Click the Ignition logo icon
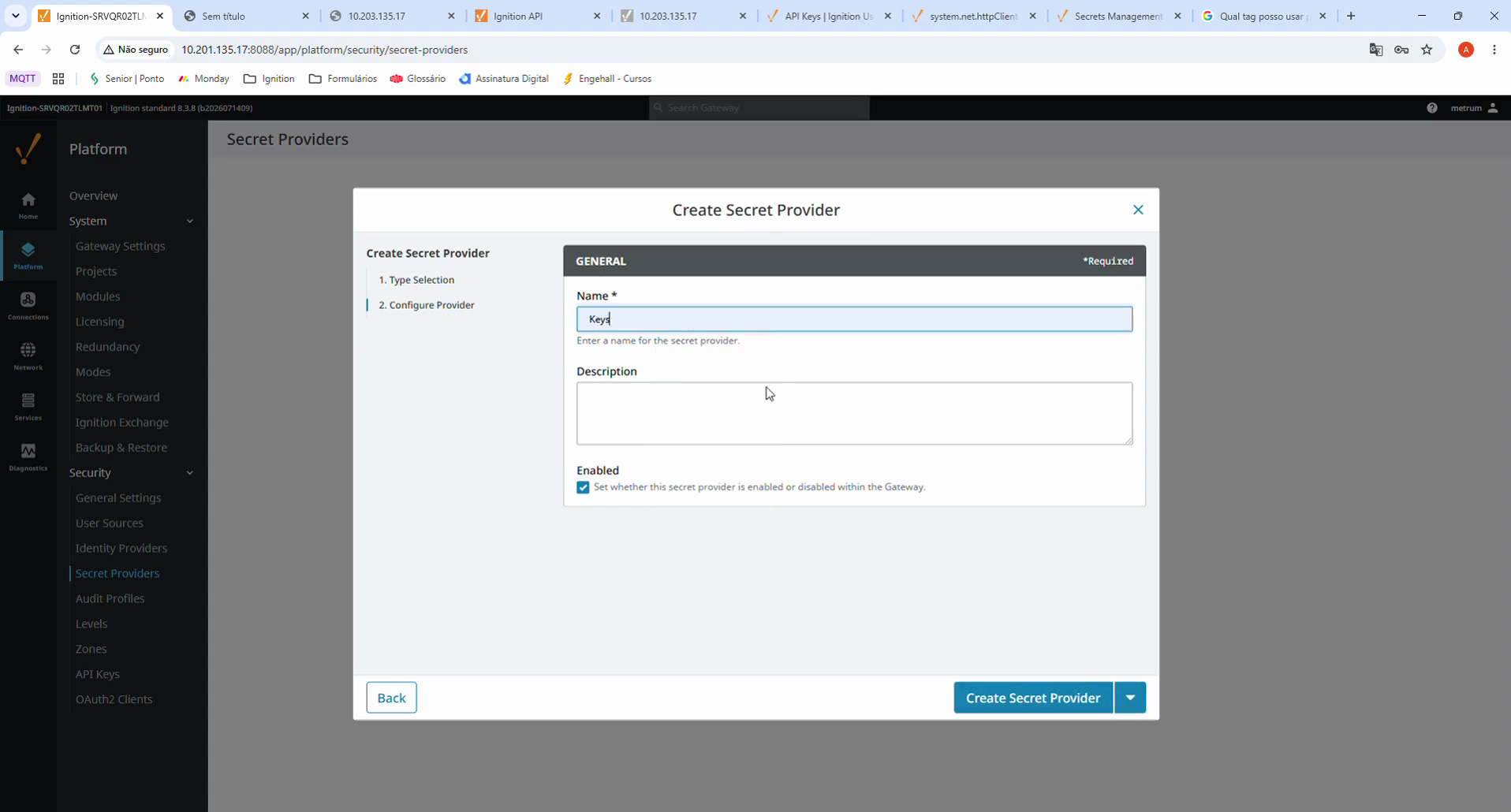 tap(28, 148)
